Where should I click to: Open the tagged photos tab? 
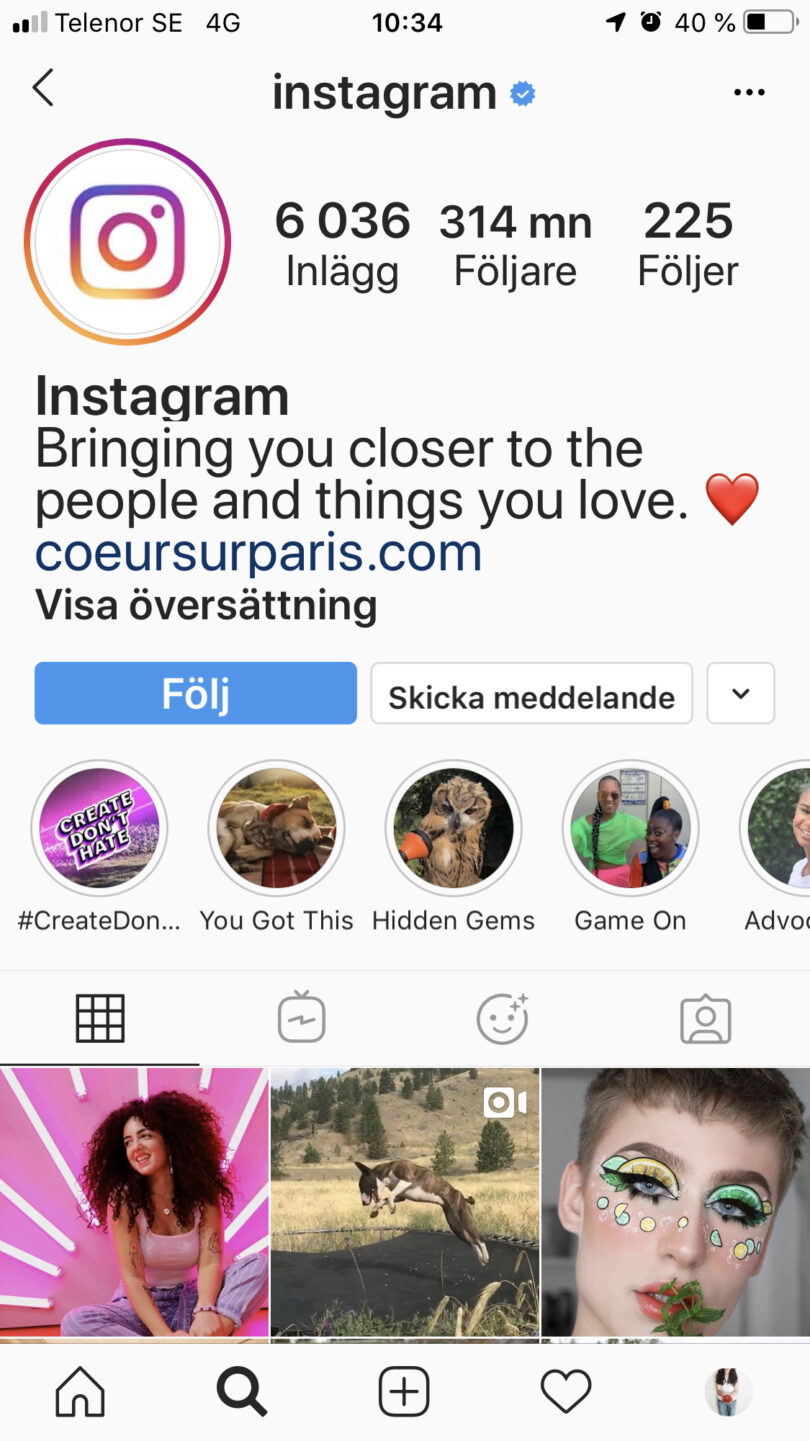tap(706, 1019)
